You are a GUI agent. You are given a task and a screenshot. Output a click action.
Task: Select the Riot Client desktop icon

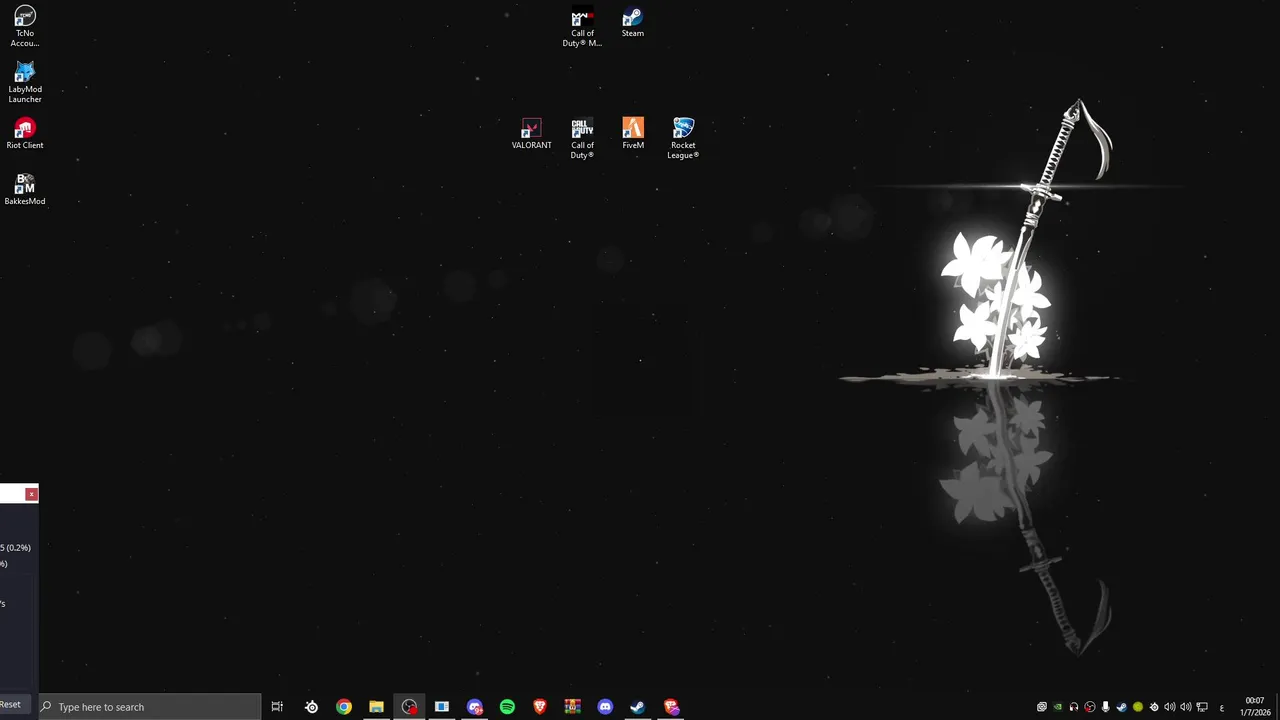click(25, 134)
